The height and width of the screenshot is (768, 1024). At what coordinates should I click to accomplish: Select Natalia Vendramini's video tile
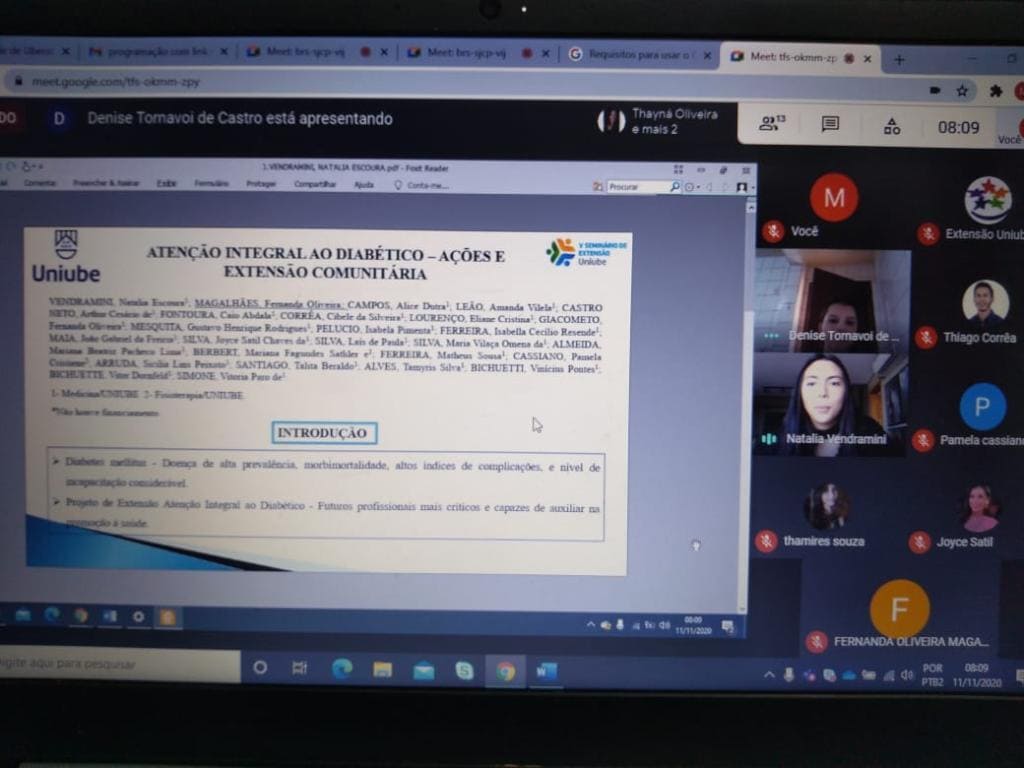[830, 404]
